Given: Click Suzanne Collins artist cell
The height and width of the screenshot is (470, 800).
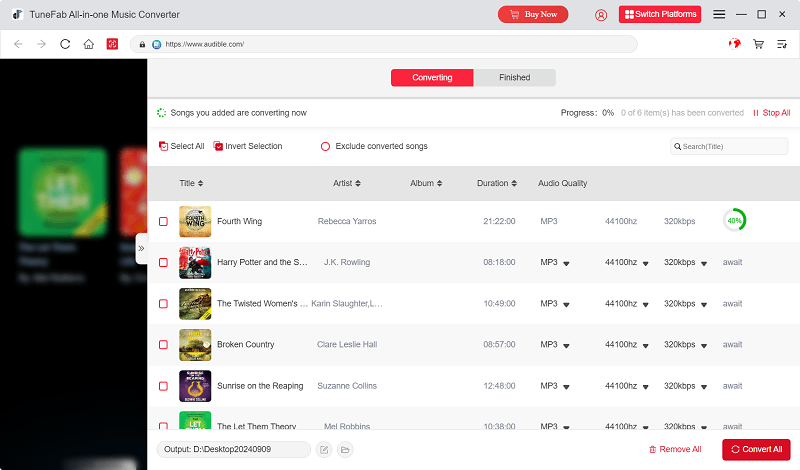Looking at the screenshot, I should [347, 386].
